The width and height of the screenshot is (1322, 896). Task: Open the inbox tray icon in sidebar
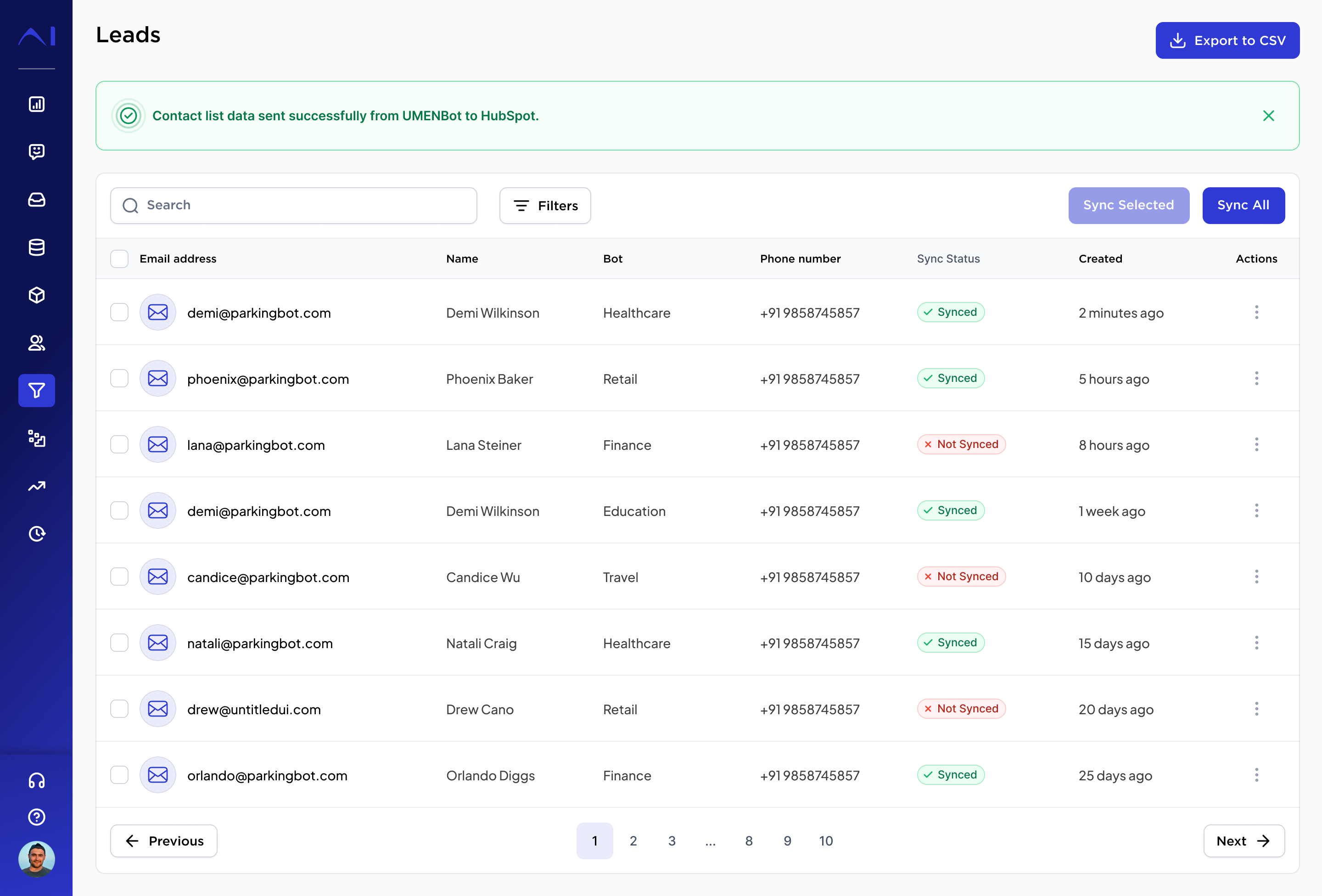[36, 200]
